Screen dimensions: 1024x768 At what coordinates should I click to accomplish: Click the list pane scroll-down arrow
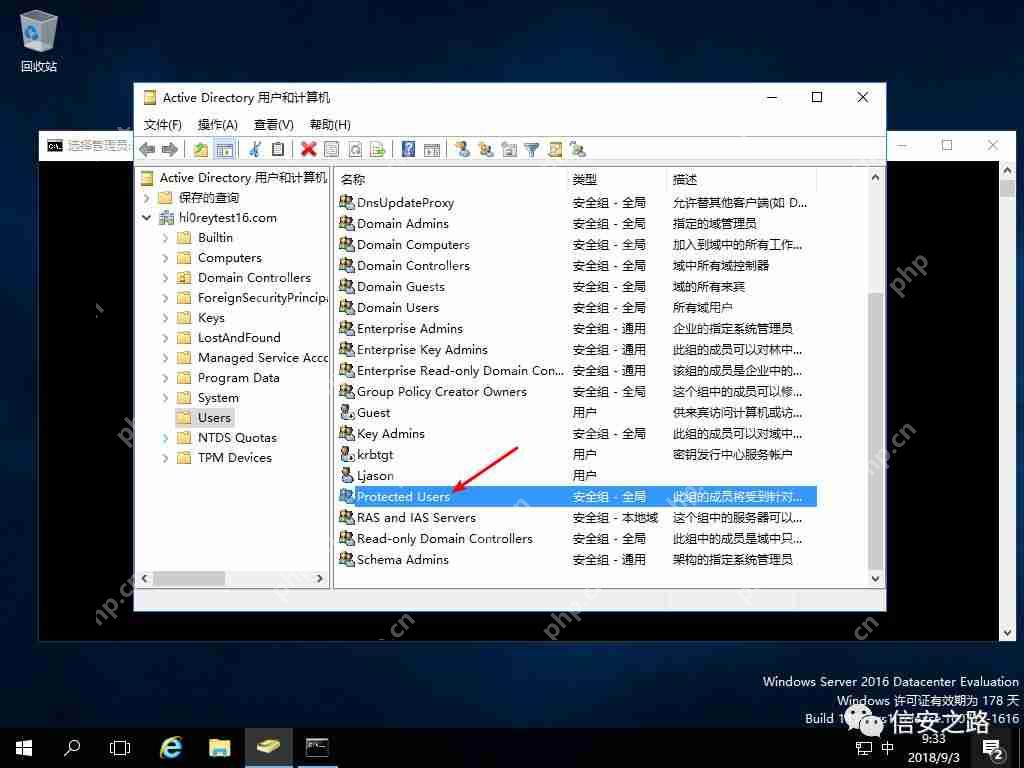[x=875, y=579]
